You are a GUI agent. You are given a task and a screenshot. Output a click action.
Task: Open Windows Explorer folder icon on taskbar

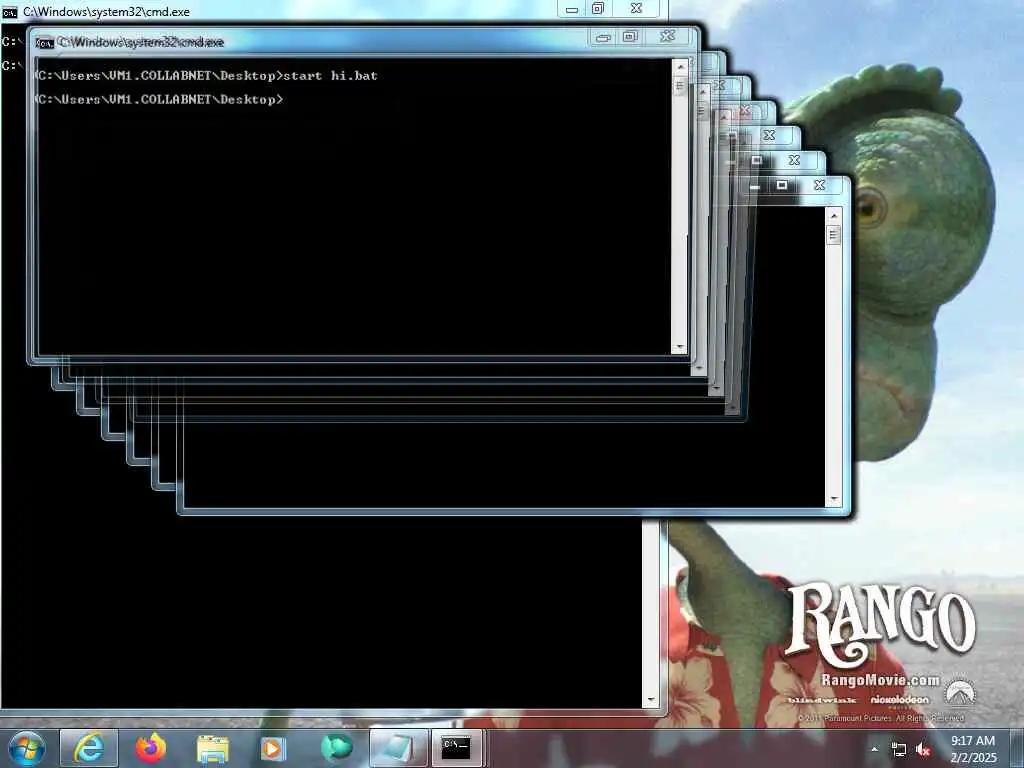212,748
